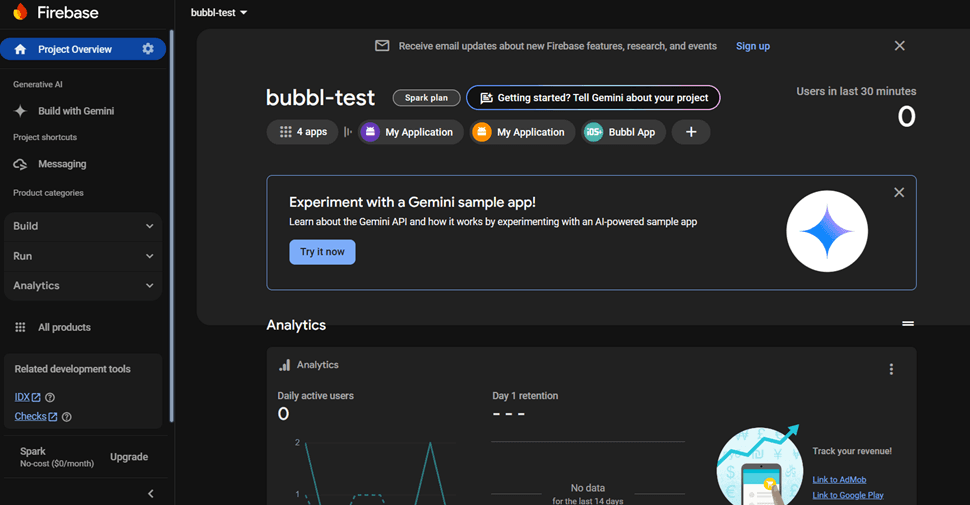The width and height of the screenshot is (970, 505).
Task: Expand the Analytics category in sidebar
Action: 83,285
